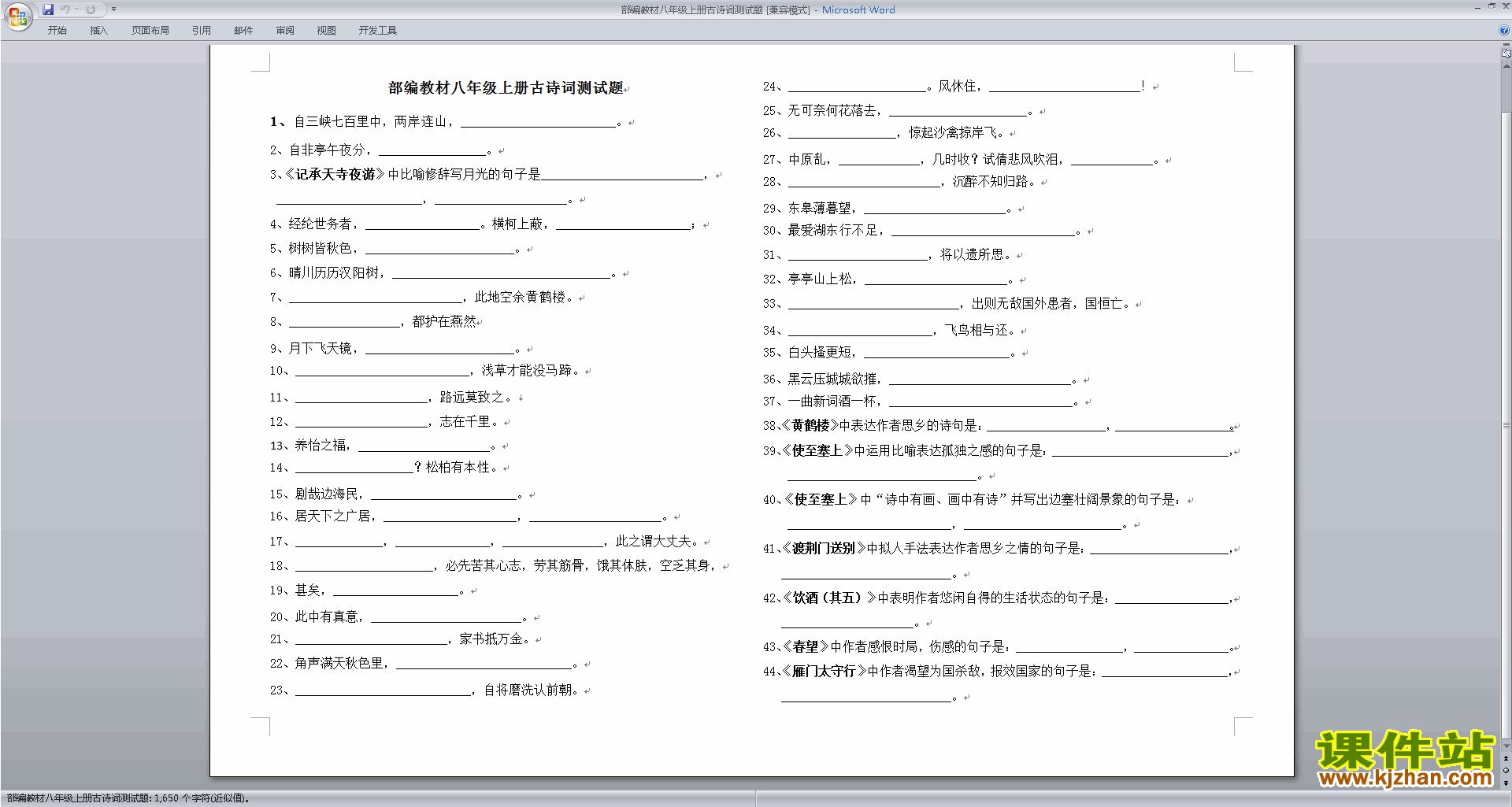Click question 28 text 沉醉不知归路
Image resolution: width=1512 pixels, height=807 pixels.
(990, 181)
